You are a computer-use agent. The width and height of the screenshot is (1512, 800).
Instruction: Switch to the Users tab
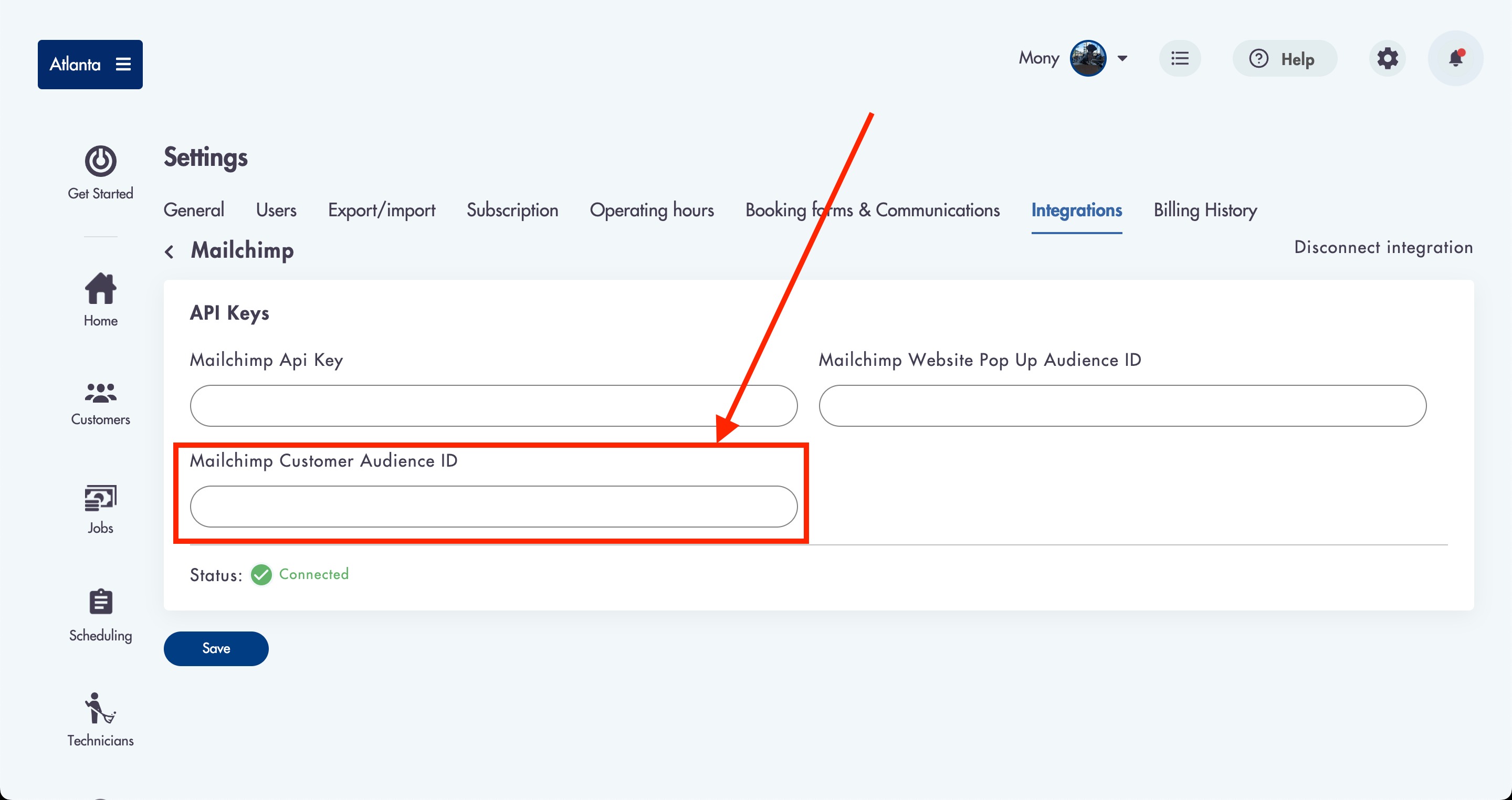tap(276, 210)
